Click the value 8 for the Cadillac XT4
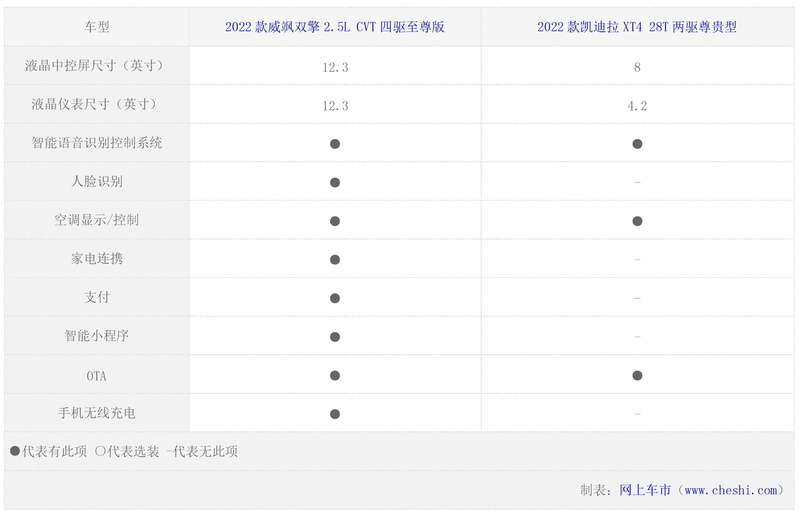 click(x=637, y=67)
